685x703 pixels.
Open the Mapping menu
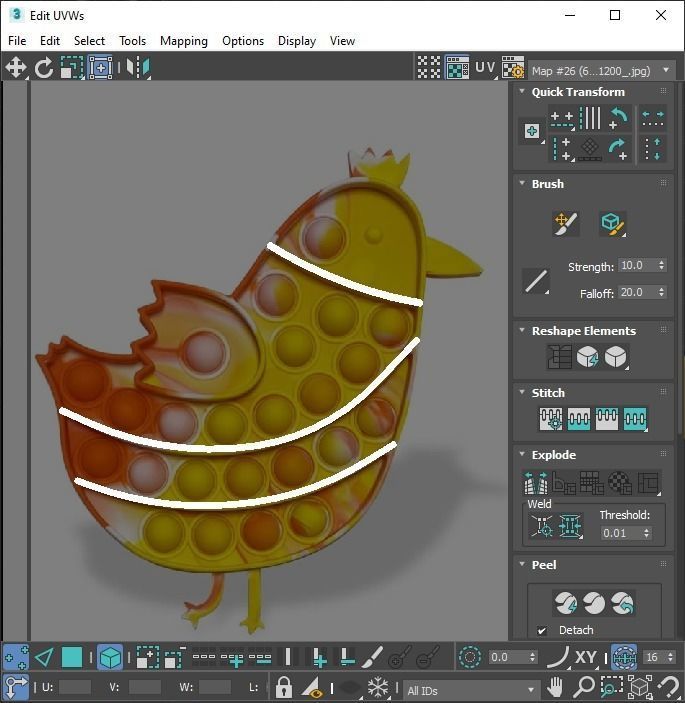point(184,41)
